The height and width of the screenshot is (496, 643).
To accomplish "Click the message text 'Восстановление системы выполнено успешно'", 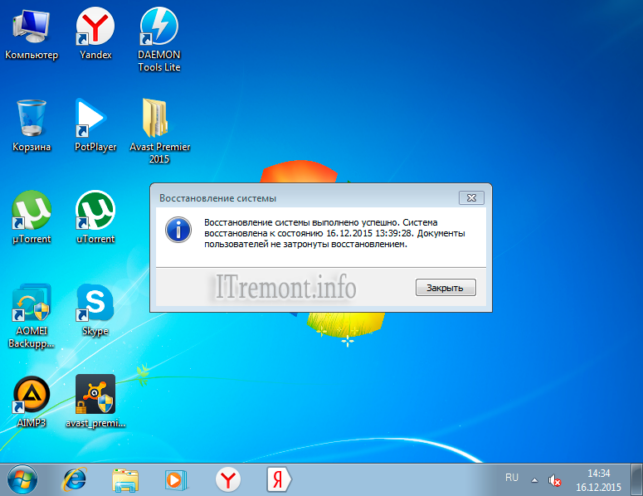I will tap(301, 223).
